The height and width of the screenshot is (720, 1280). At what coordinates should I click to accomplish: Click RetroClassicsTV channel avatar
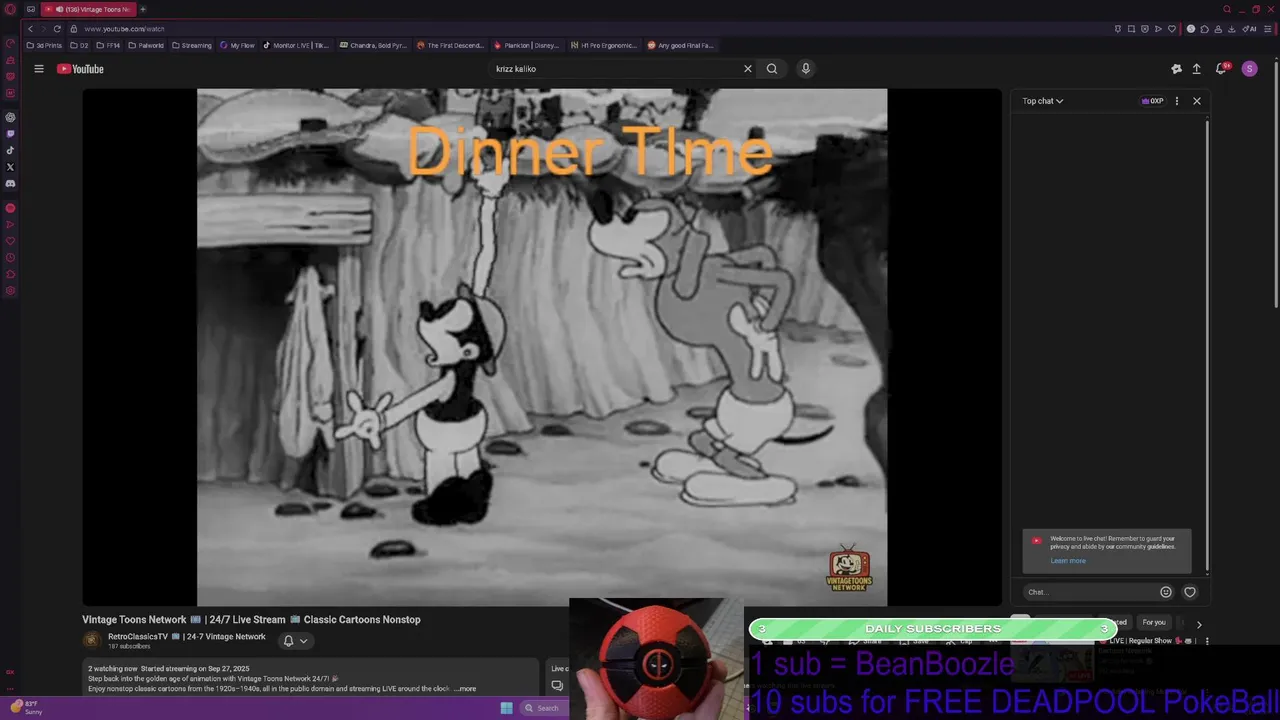pyautogui.click(x=92, y=641)
